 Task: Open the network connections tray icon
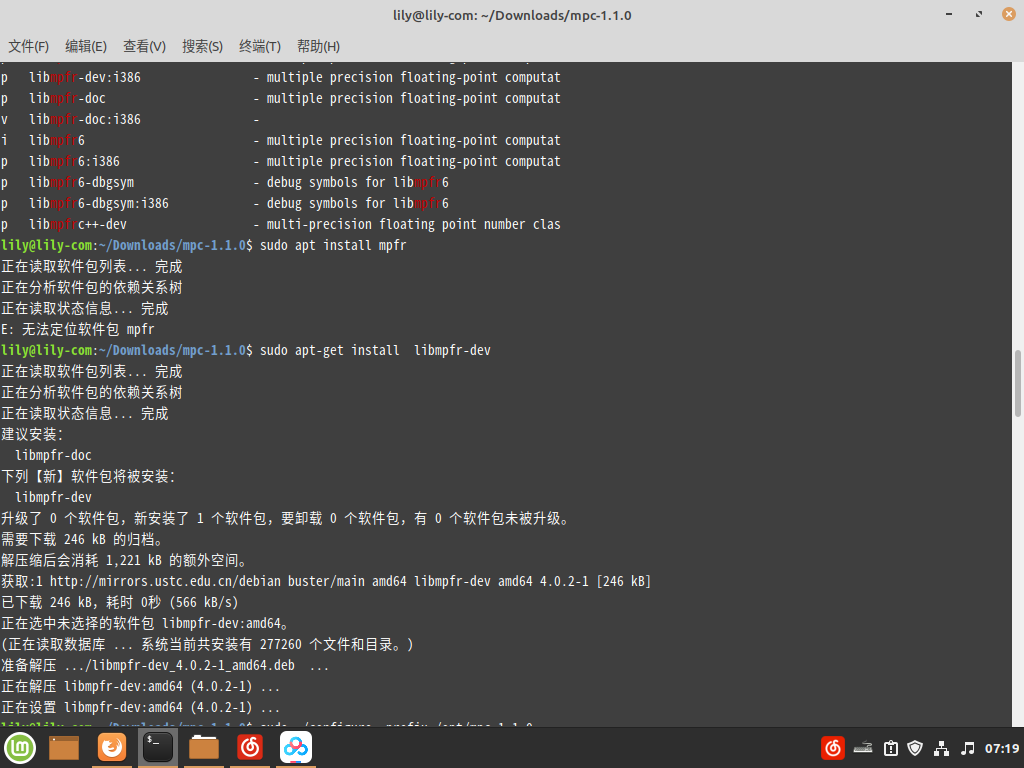pos(941,747)
